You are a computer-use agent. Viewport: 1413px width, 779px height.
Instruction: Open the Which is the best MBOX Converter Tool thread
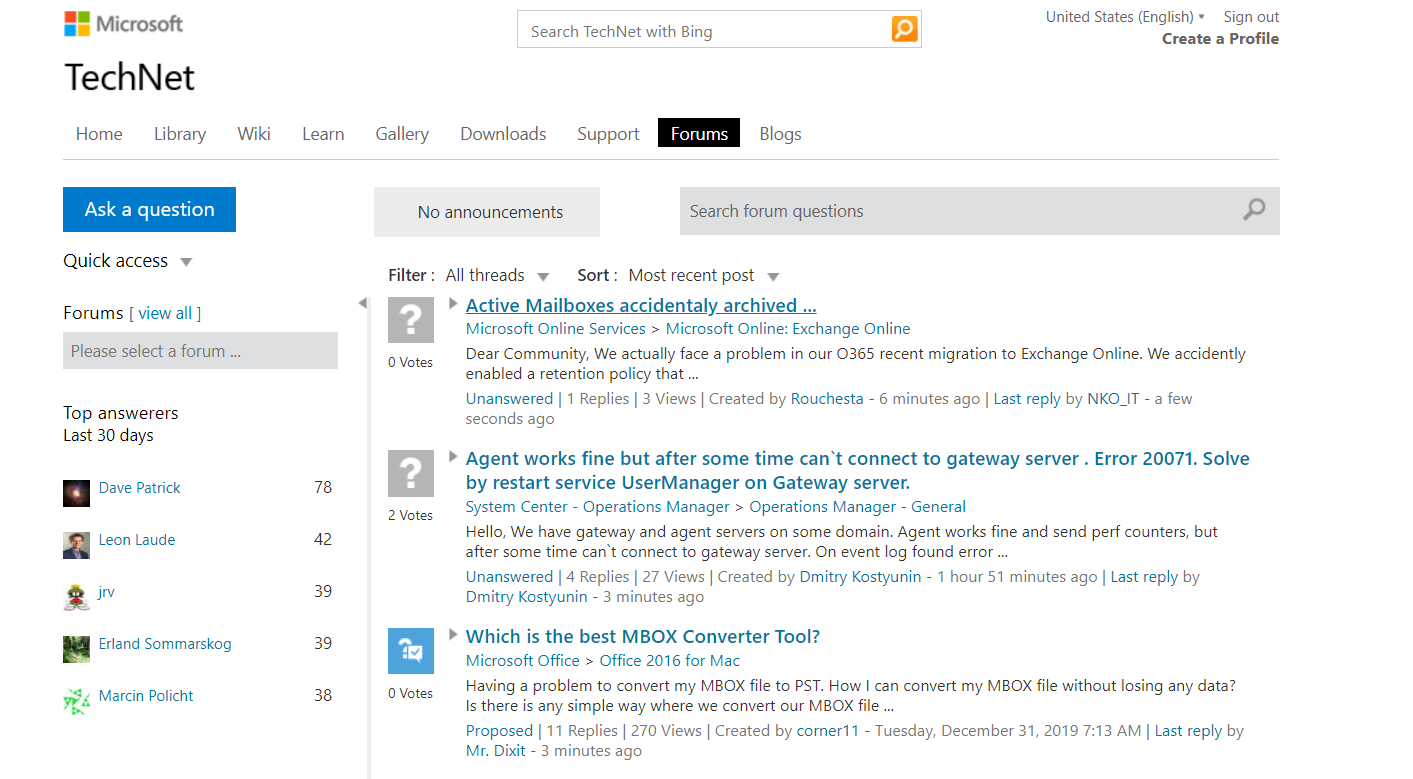[643, 636]
